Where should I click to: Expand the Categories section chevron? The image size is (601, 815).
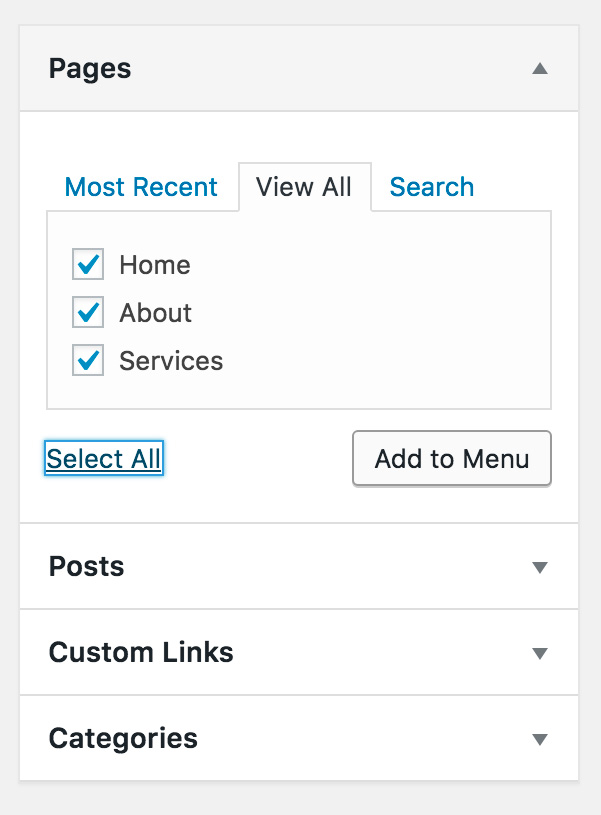(x=539, y=739)
